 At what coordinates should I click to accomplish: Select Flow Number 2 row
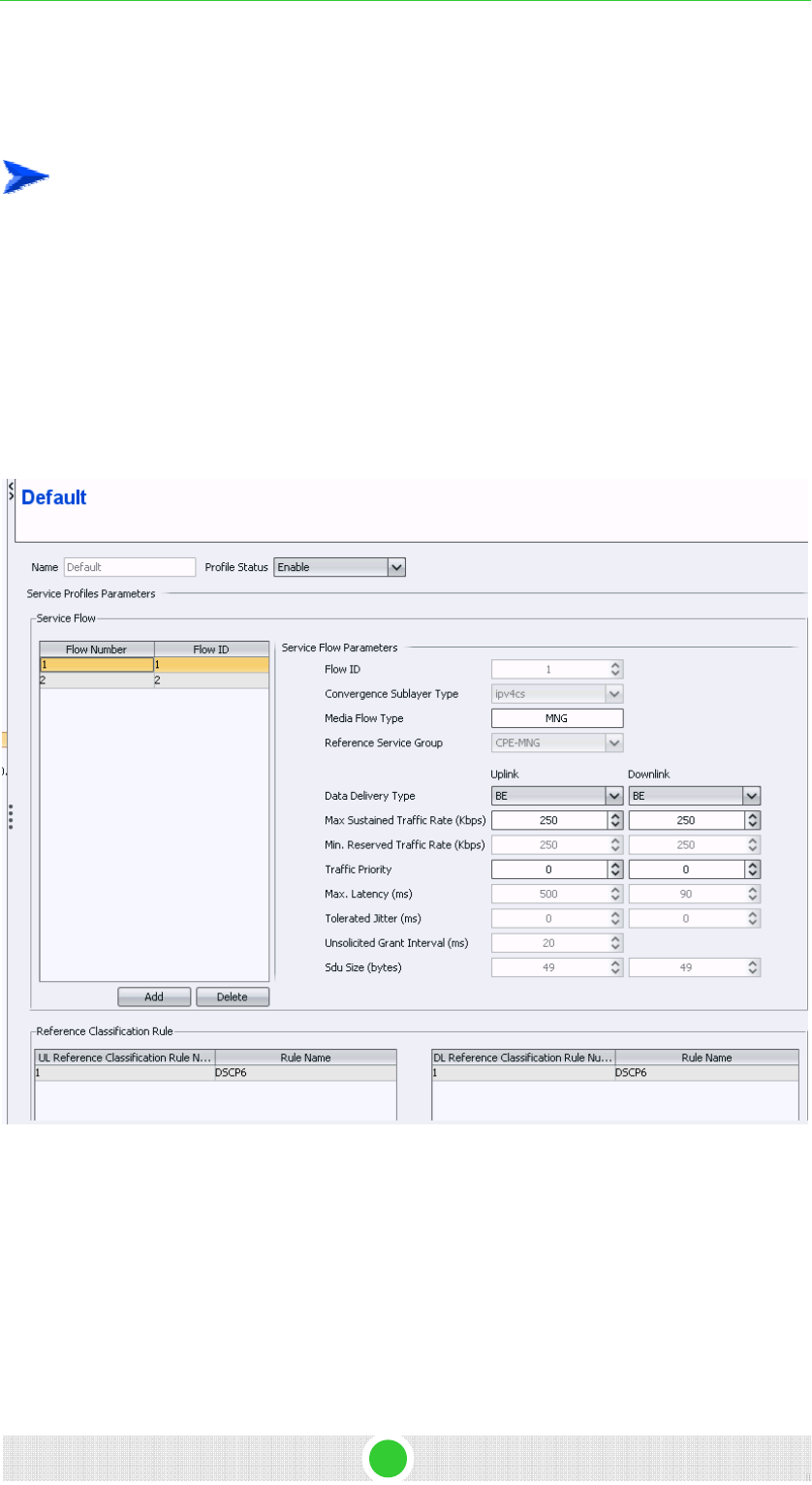(x=153, y=681)
